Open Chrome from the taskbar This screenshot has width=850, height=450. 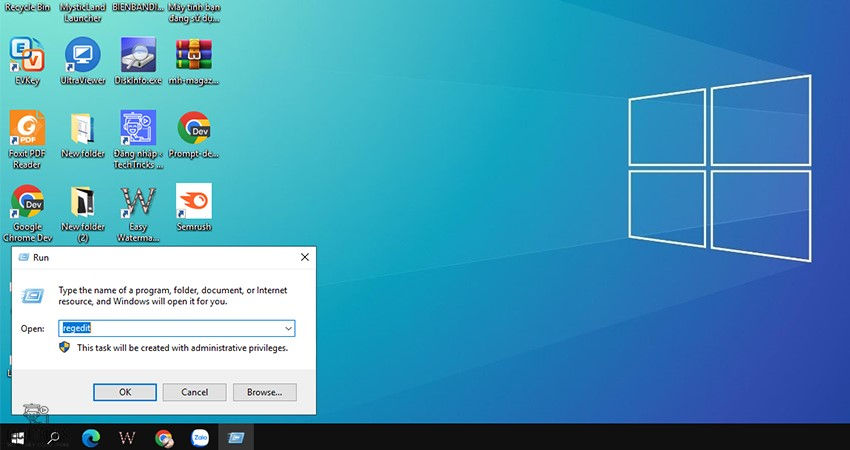[163, 437]
